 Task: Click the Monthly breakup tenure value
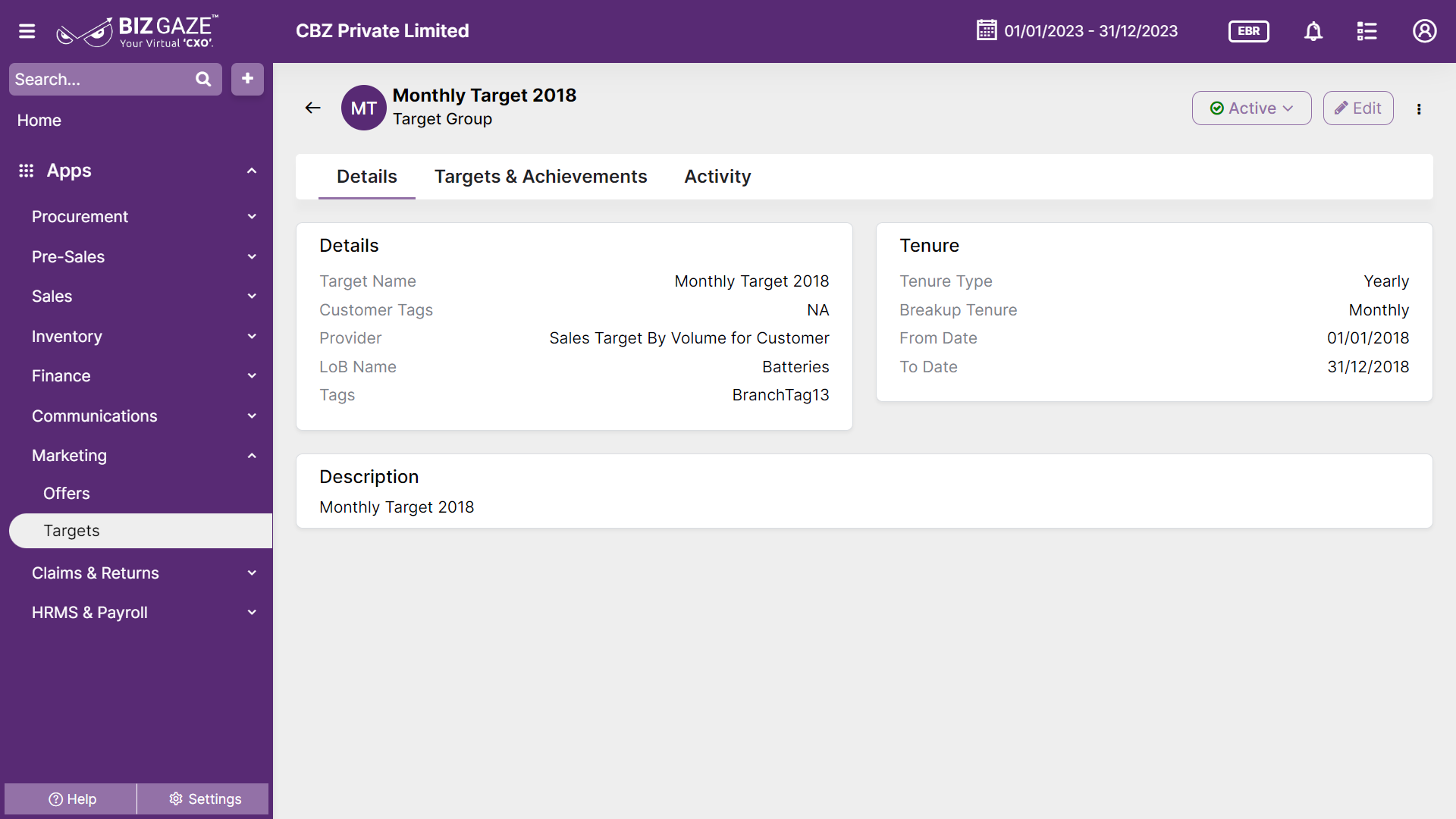pos(1378,310)
